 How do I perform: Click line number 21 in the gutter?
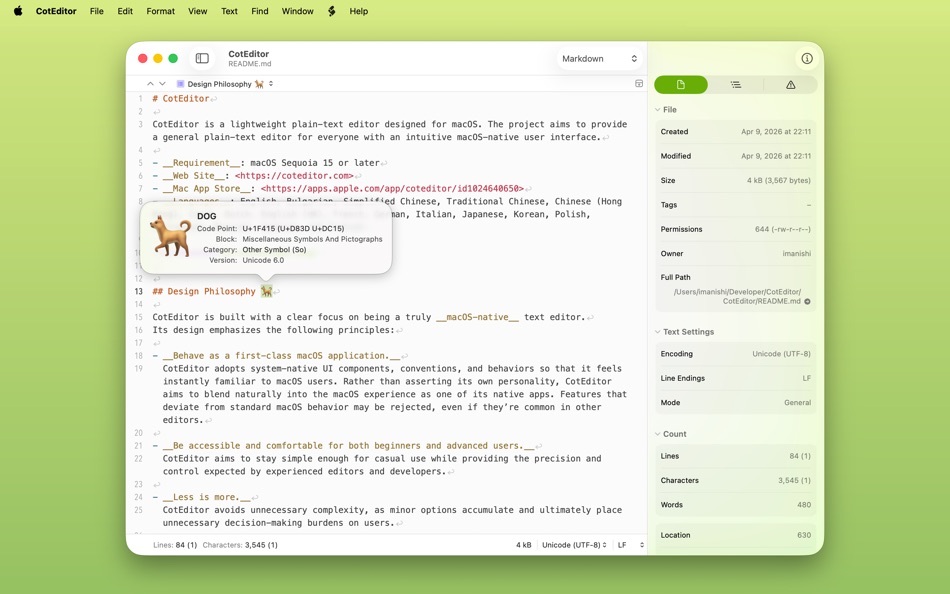coord(139,446)
